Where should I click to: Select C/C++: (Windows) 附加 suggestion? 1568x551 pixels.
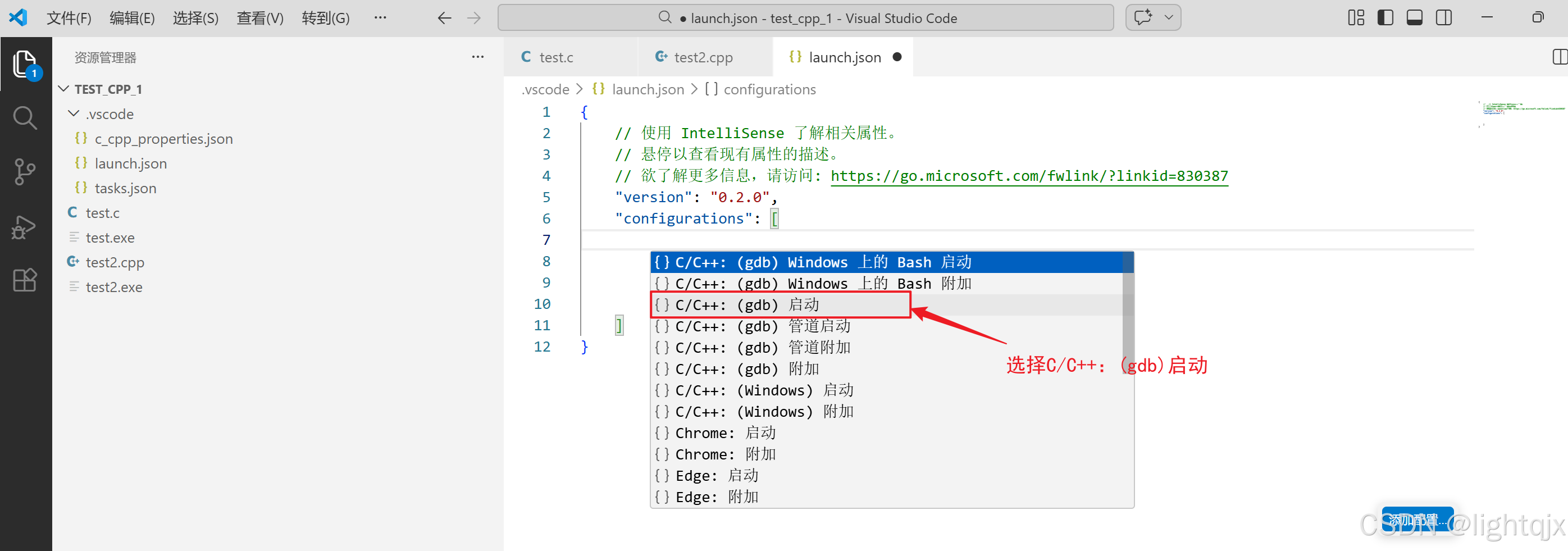point(887,412)
